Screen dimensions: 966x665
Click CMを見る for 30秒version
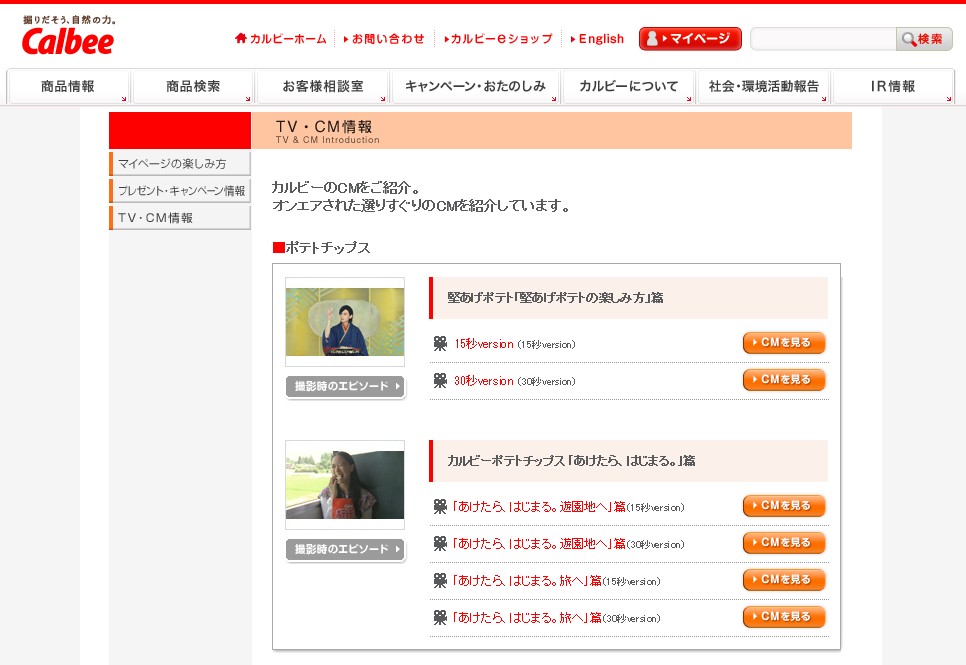click(x=784, y=380)
